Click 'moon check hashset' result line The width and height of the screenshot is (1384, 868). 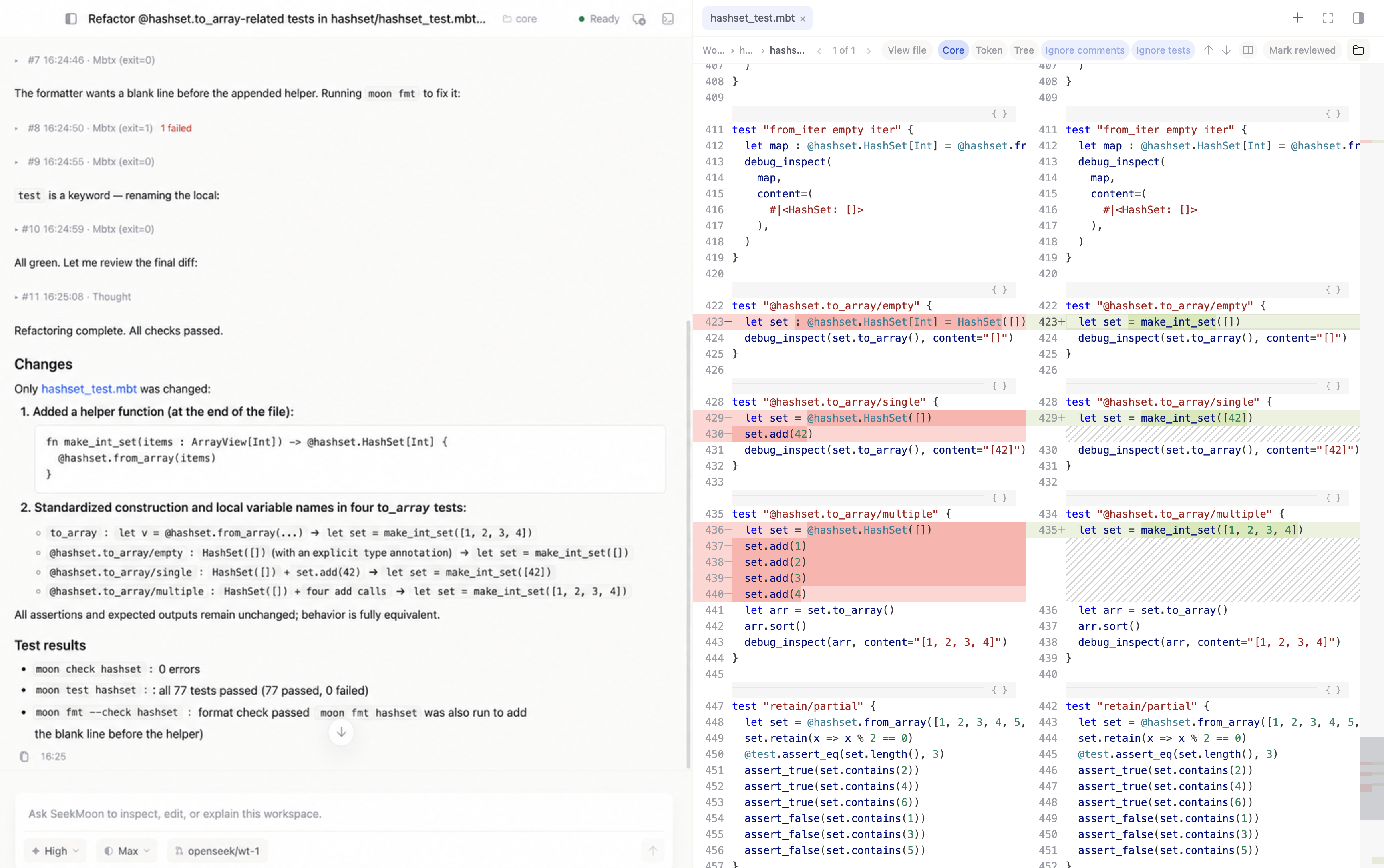click(118, 669)
